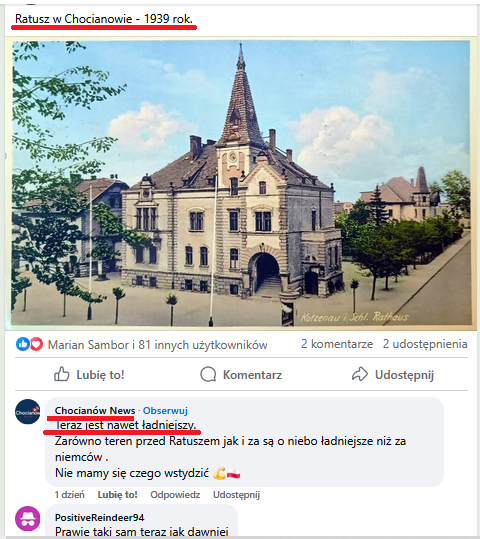This screenshot has width=480, height=539.
Task: Click the Komentarz button label
Action: pos(252,375)
